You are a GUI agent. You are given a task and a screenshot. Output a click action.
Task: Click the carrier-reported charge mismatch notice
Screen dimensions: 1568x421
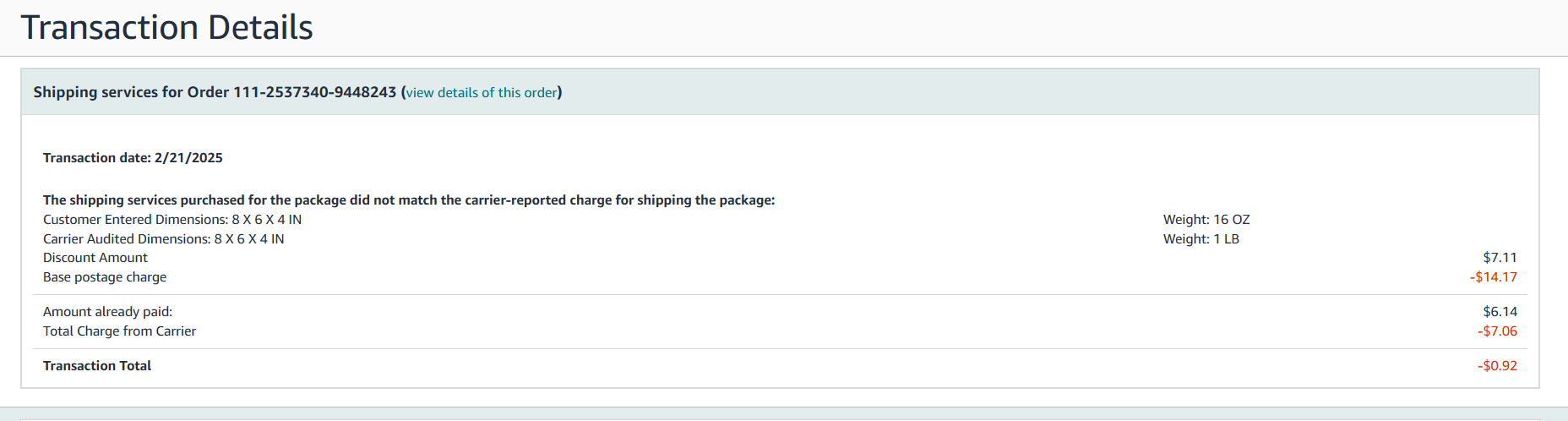coord(409,200)
